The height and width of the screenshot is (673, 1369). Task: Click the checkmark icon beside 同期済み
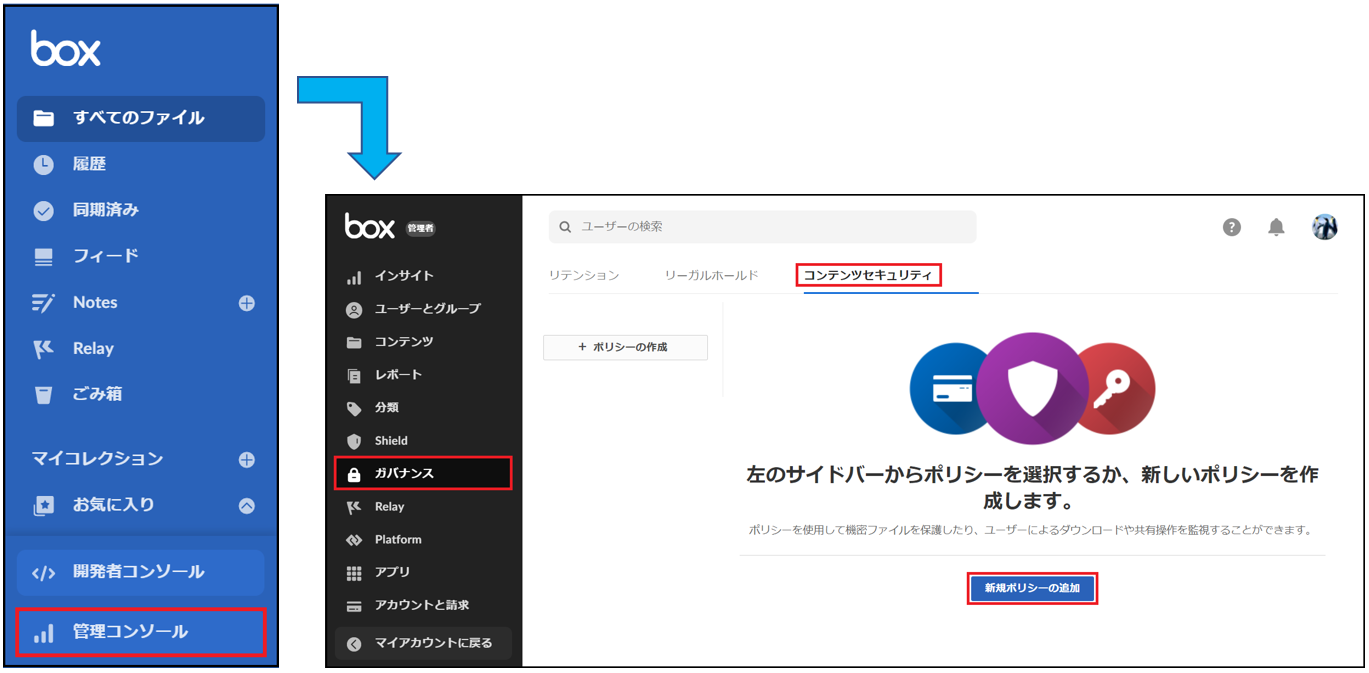[x=43, y=211]
